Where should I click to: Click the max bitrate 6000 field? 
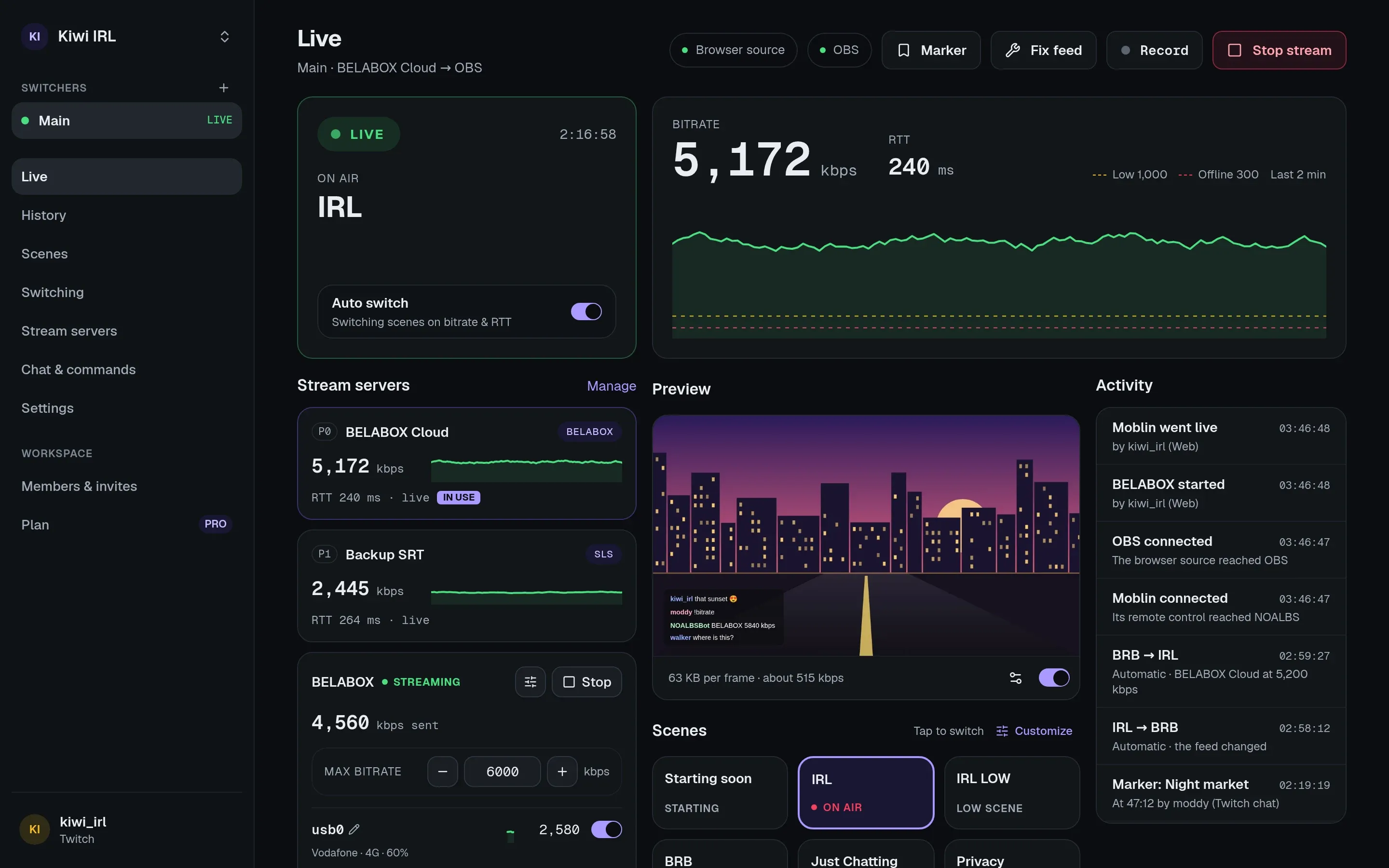pos(502,772)
